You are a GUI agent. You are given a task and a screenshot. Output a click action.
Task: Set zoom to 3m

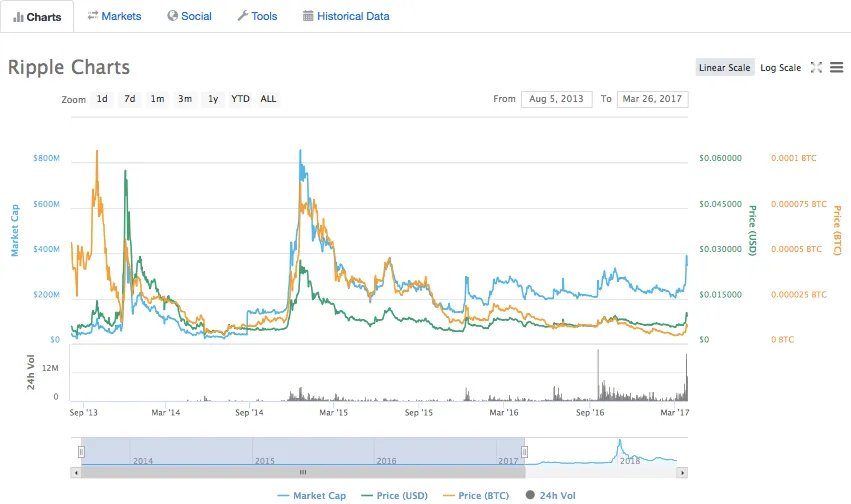pos(185,99)
